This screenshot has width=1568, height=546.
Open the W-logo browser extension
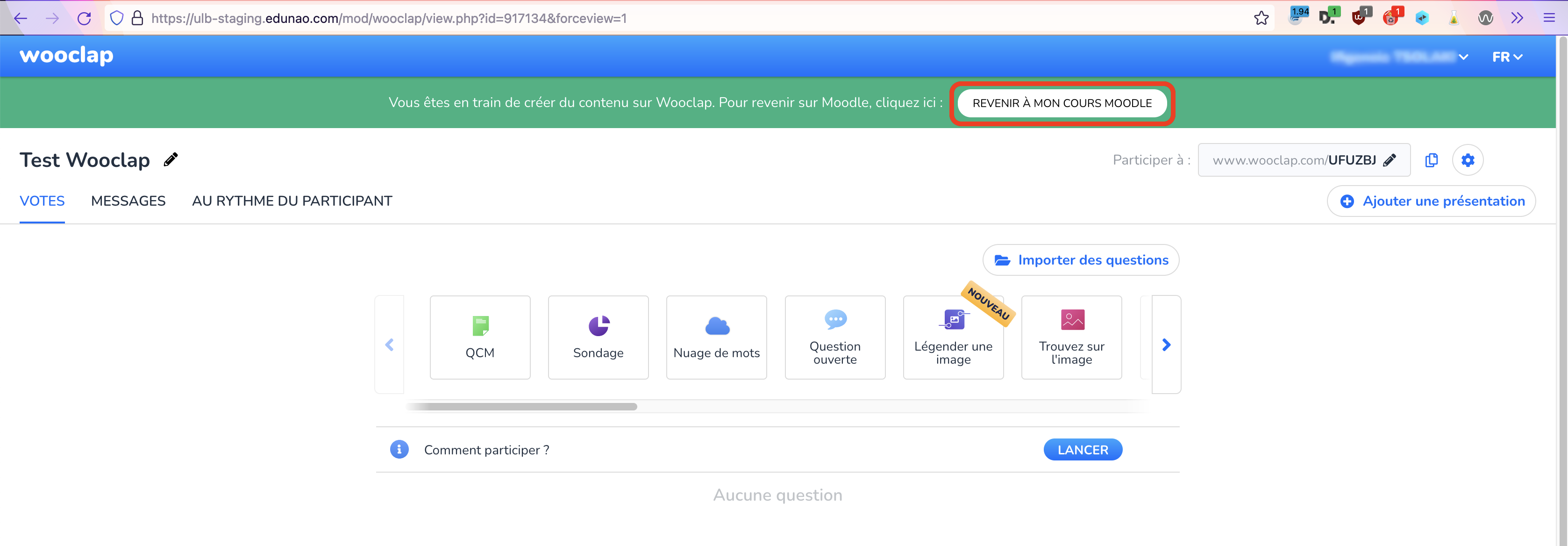[x=1485, y=18]
